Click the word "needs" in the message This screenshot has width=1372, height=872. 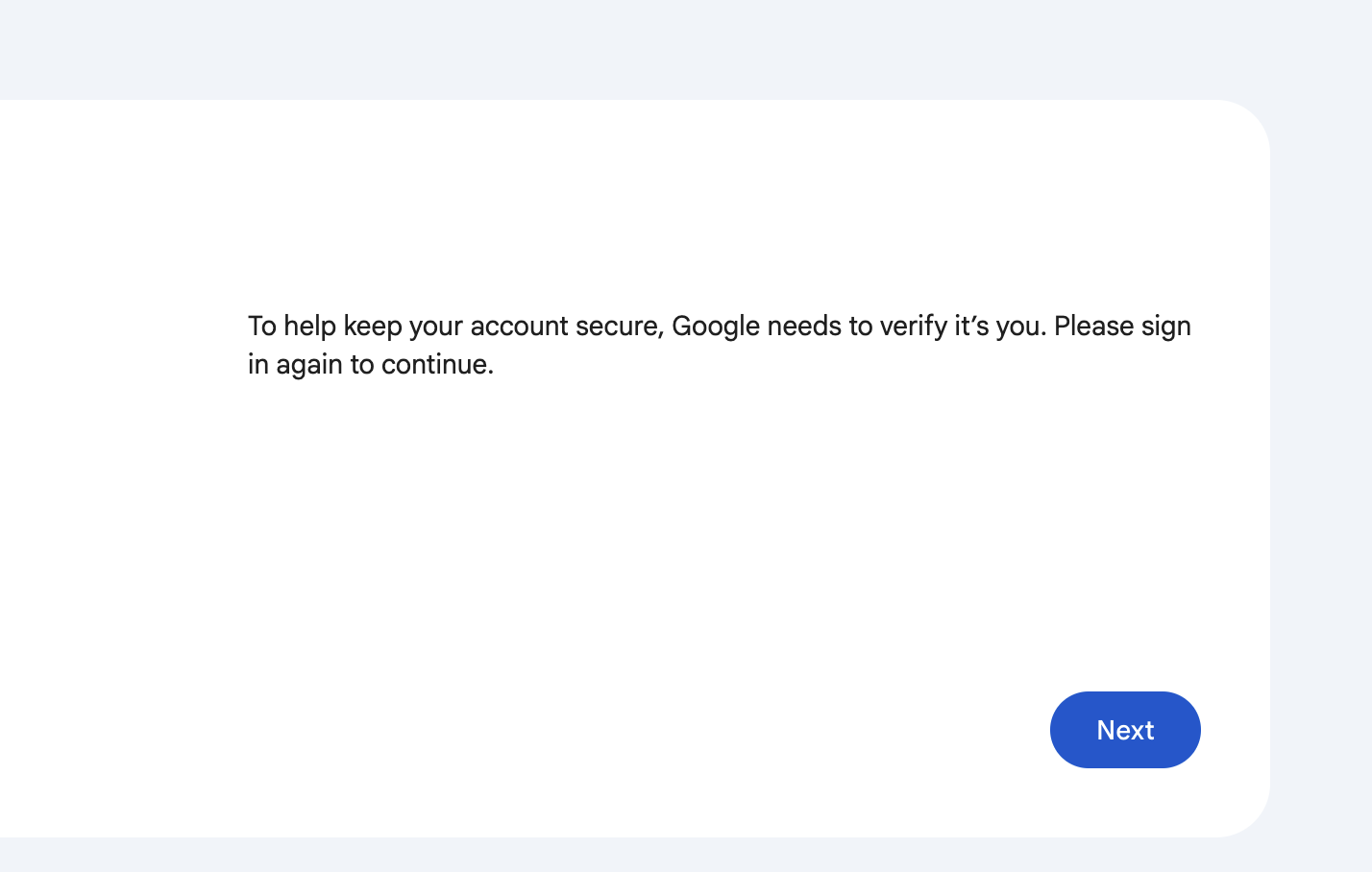pyautogui.click(x=804, y=327)
